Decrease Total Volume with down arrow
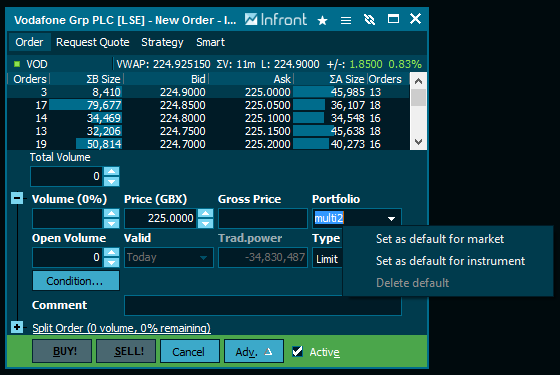 pos(111,181)
